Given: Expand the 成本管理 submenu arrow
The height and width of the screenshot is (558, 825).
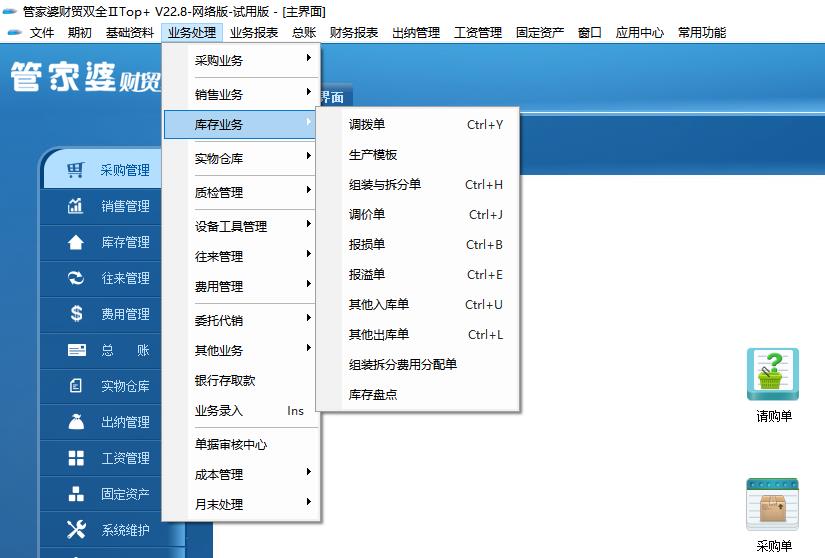Looking at the screenshot, I should click(309, 472).
